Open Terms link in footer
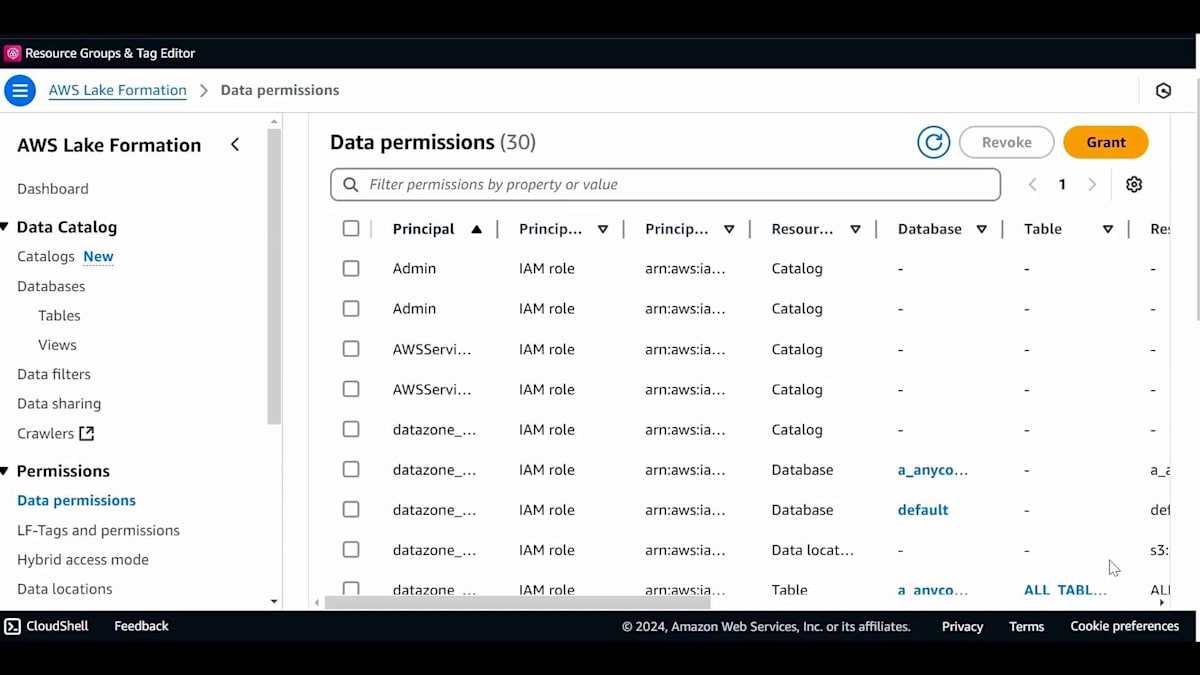The height and width of the screenshot is (675, 1200). pos(1026,627)
